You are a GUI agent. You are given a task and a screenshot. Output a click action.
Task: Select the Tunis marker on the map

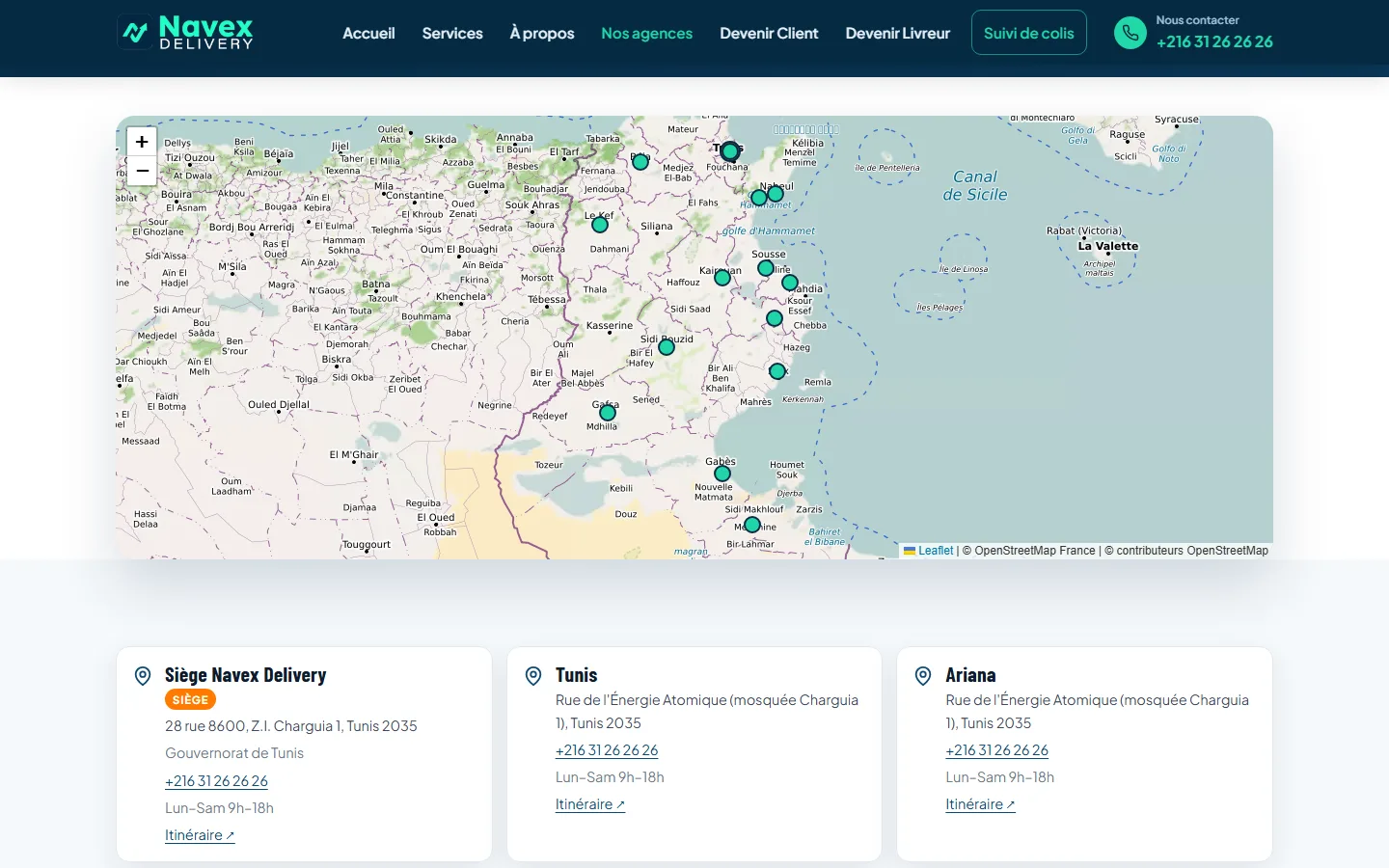(x=730, y=150)
